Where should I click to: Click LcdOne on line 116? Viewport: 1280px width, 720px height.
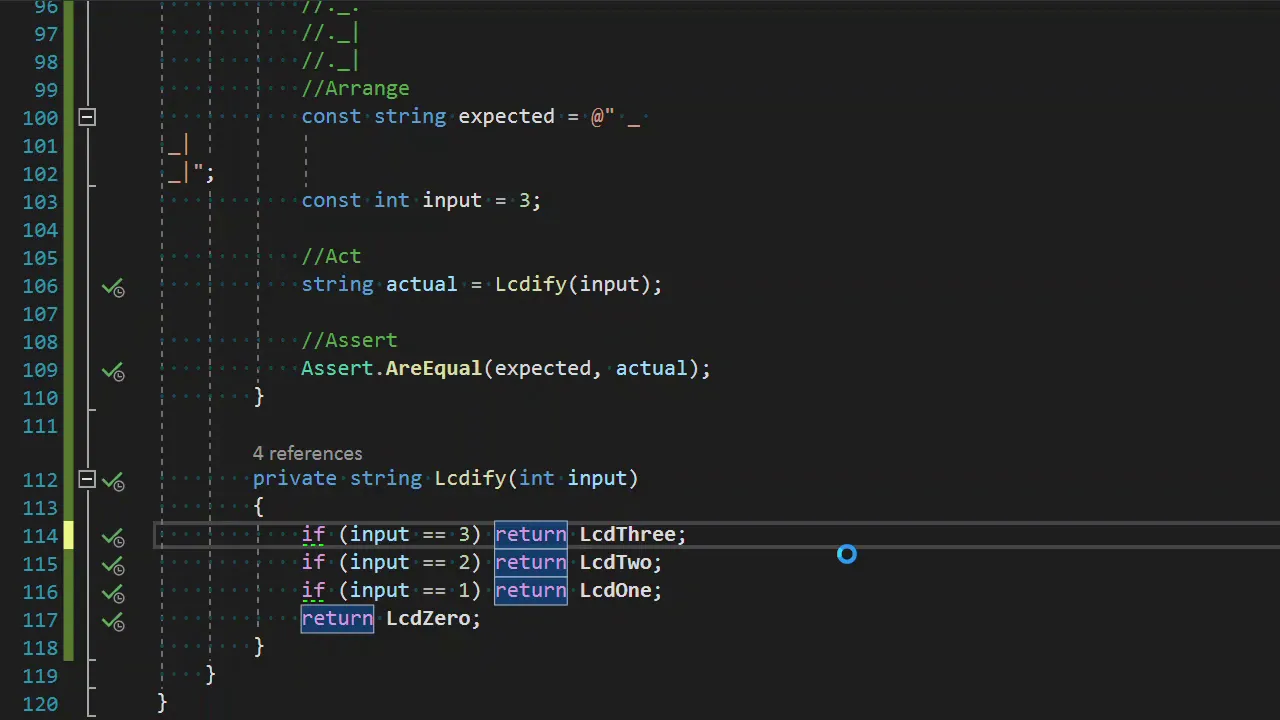pos(615,590)
